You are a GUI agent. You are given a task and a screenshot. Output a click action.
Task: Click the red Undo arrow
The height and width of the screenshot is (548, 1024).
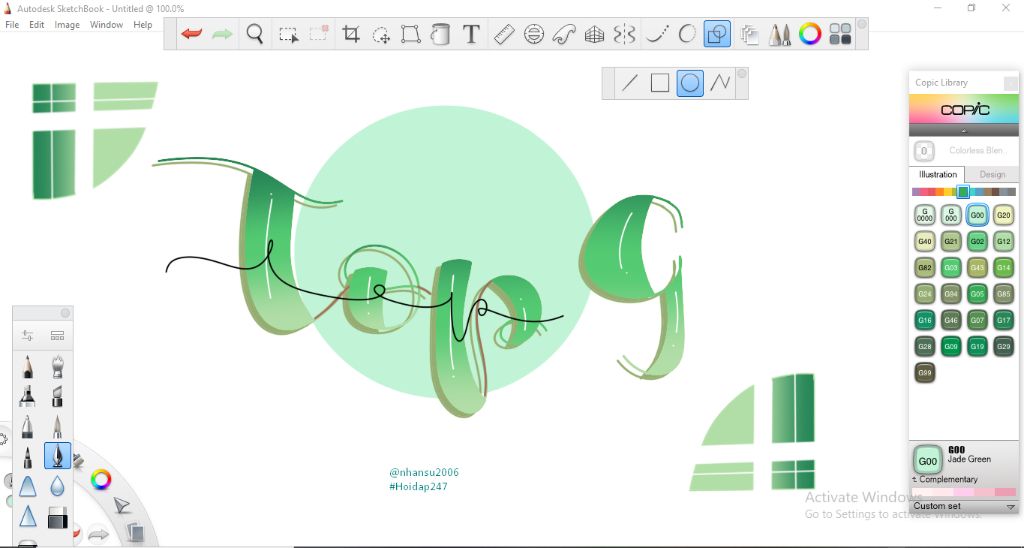pyautogui.click(x=191, y=34)
